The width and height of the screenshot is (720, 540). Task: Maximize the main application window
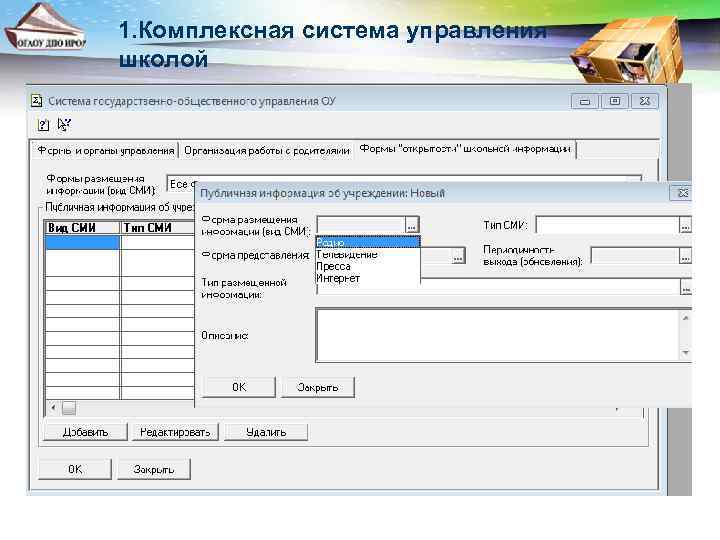(615, 101)
